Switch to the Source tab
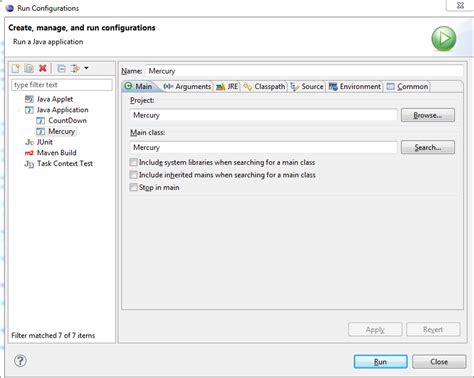This screenshot has height=378, width=474. click(x=307, y=86)
